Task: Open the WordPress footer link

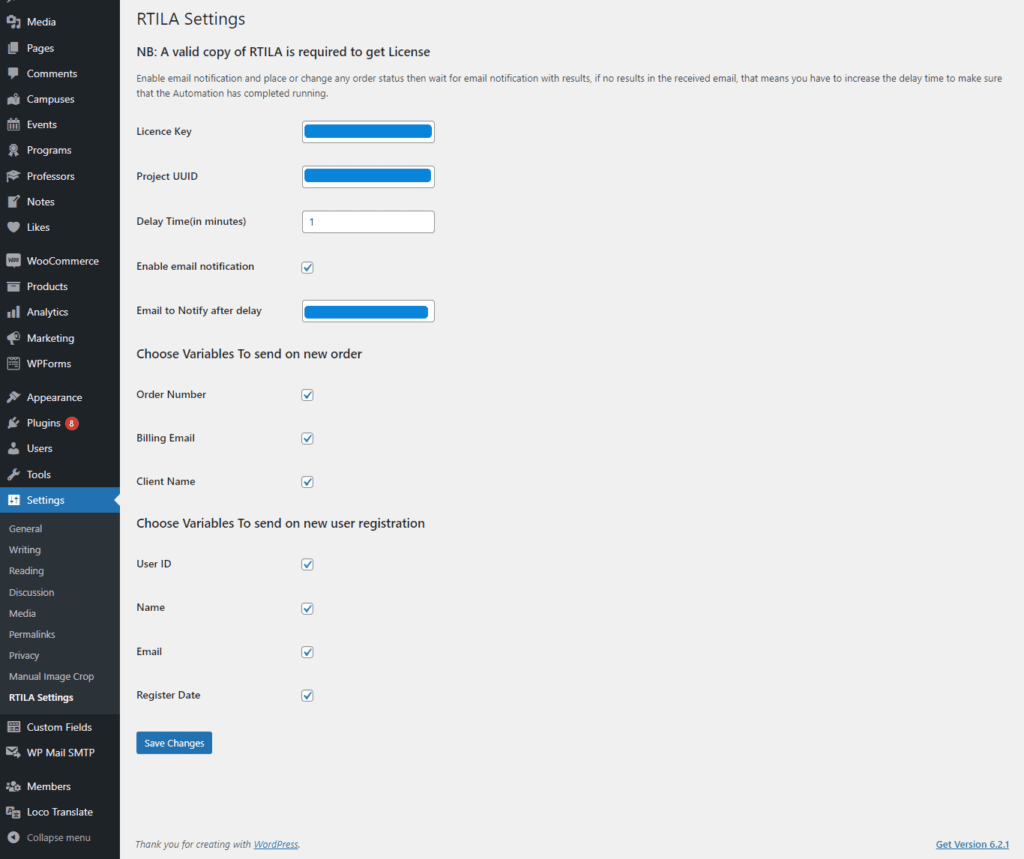Action: pyautogui.click(x=276, y=844)
